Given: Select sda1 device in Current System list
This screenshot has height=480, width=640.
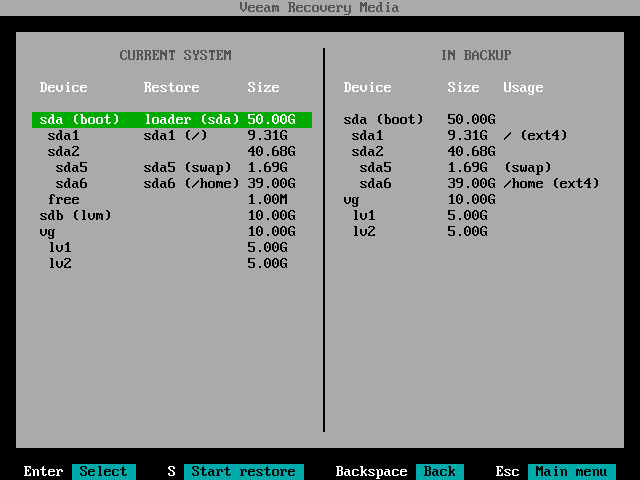Looking at the screenshot, I should pos(63,136).
